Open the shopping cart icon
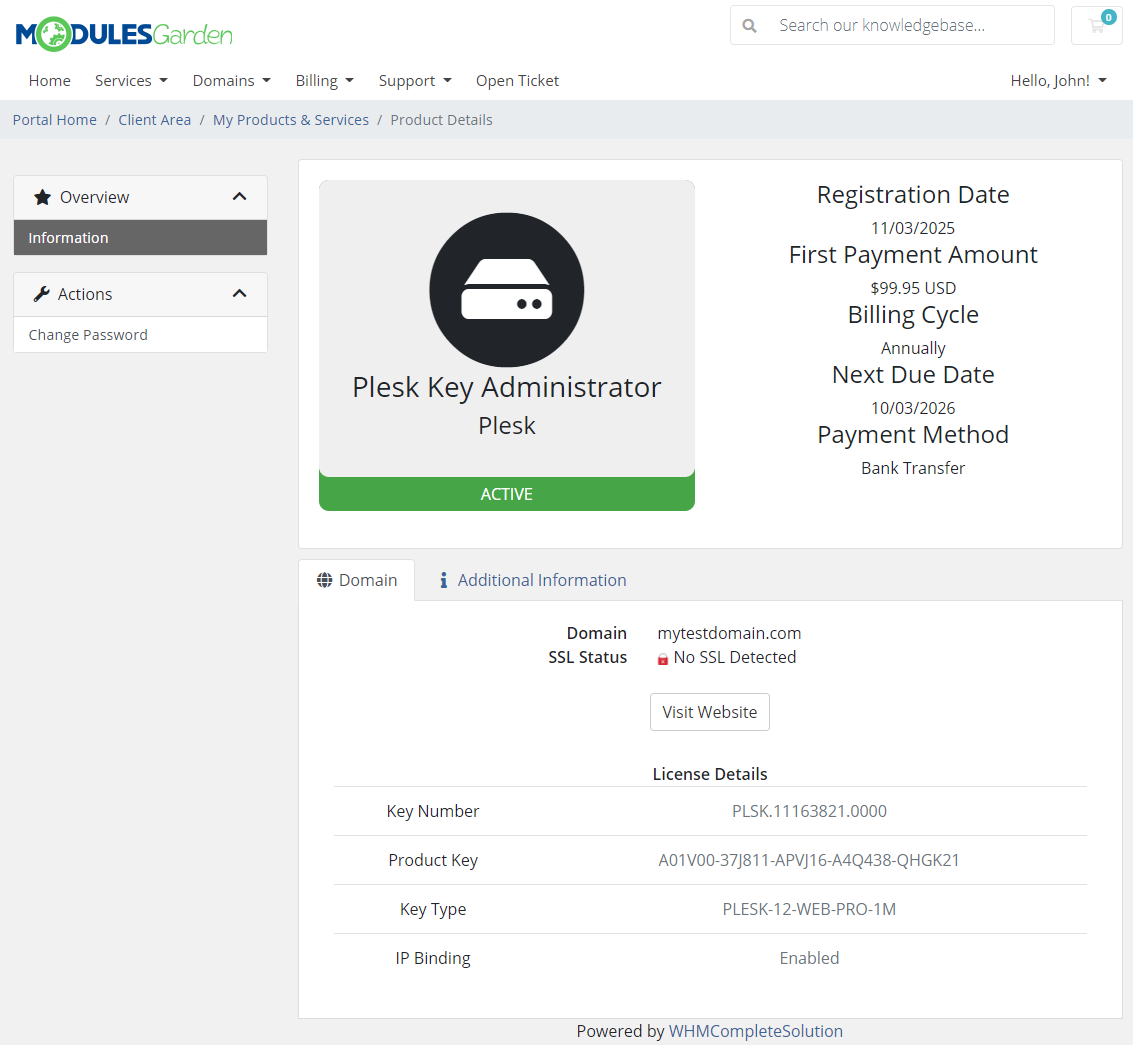 click(x=1096, y=25)
